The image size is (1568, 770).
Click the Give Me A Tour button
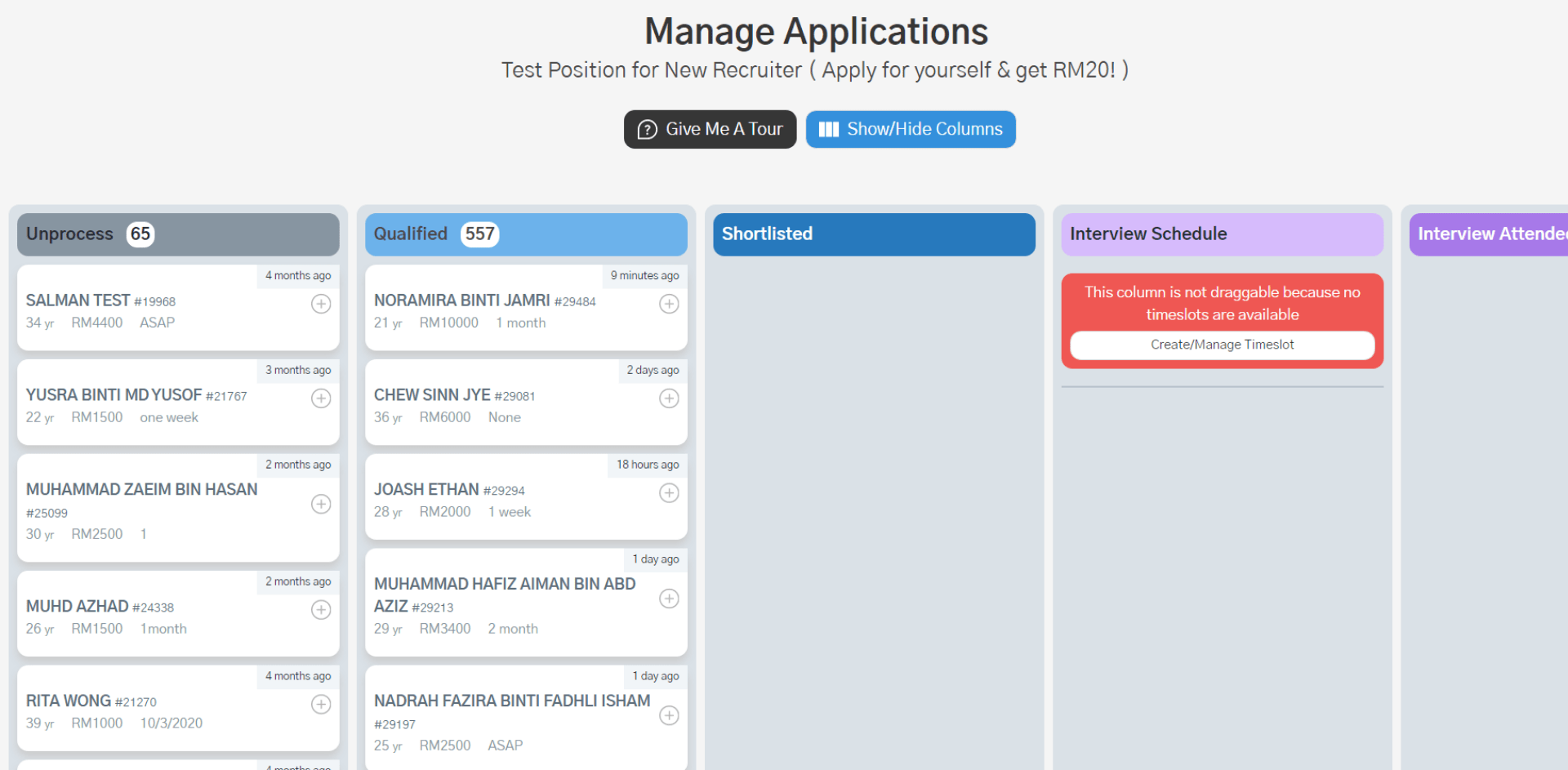[x=710, y=129]
